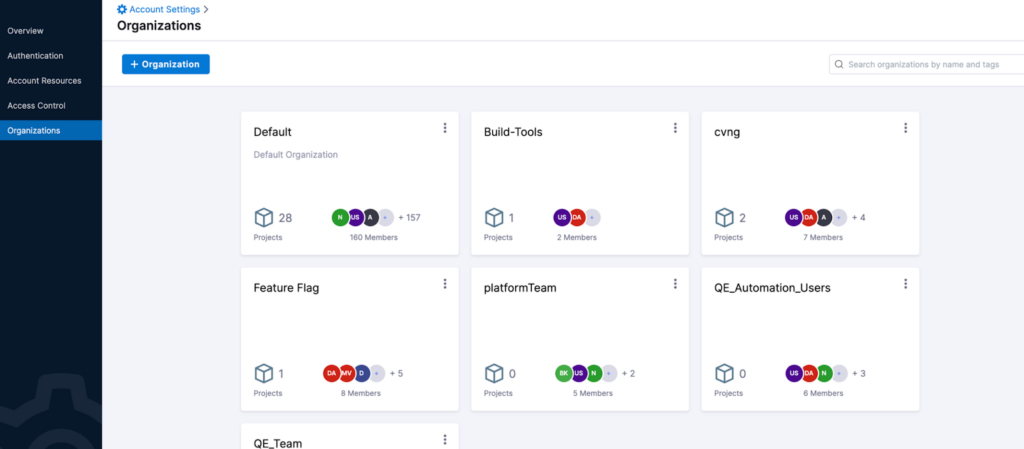Add member via plus avatar on Build-Tools

pos(592,217)
